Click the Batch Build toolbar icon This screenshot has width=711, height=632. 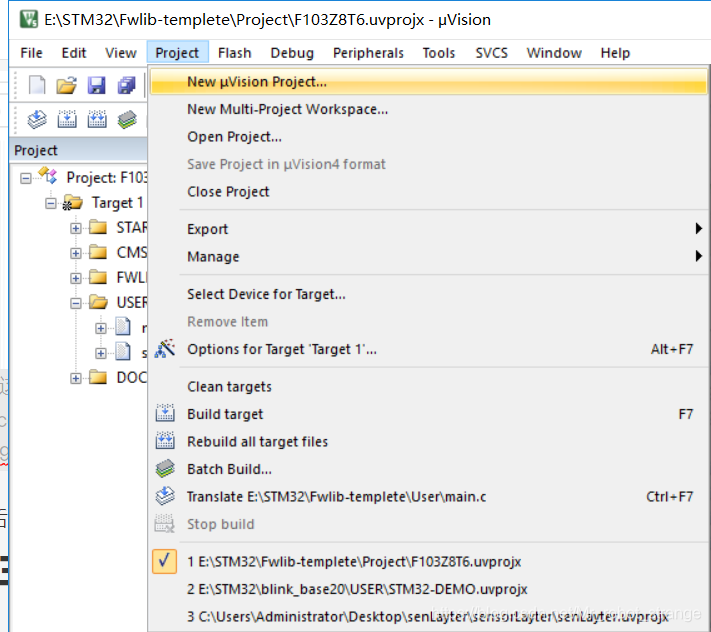[x=127, y=120]
